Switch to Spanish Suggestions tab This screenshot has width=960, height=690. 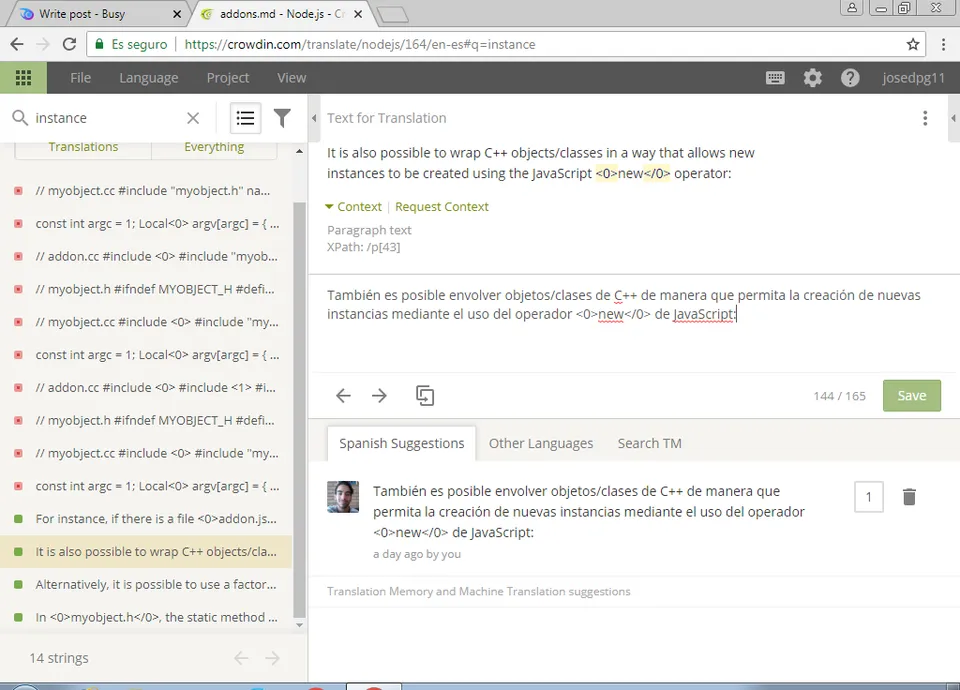[x=402, y=443]
